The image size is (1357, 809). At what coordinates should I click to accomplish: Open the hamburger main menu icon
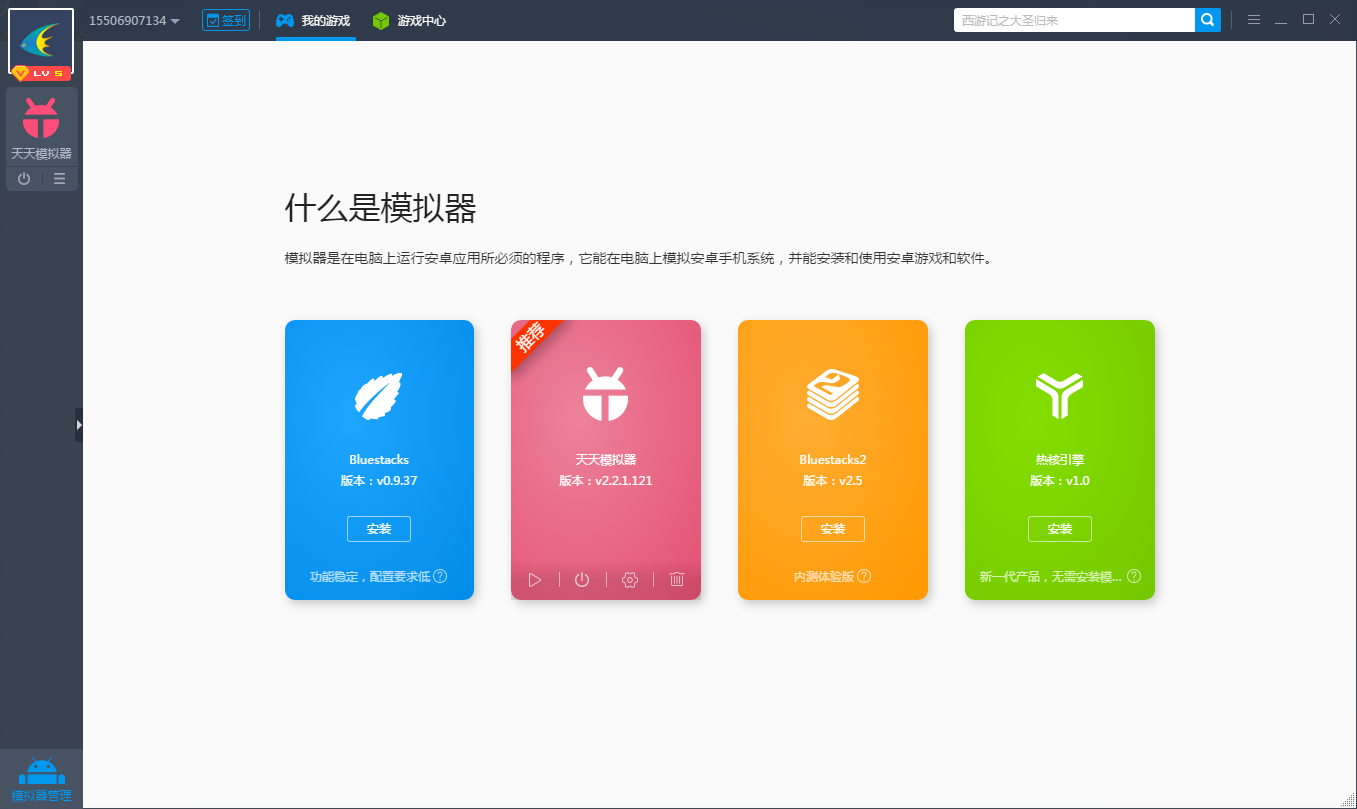click(1254, 20)
